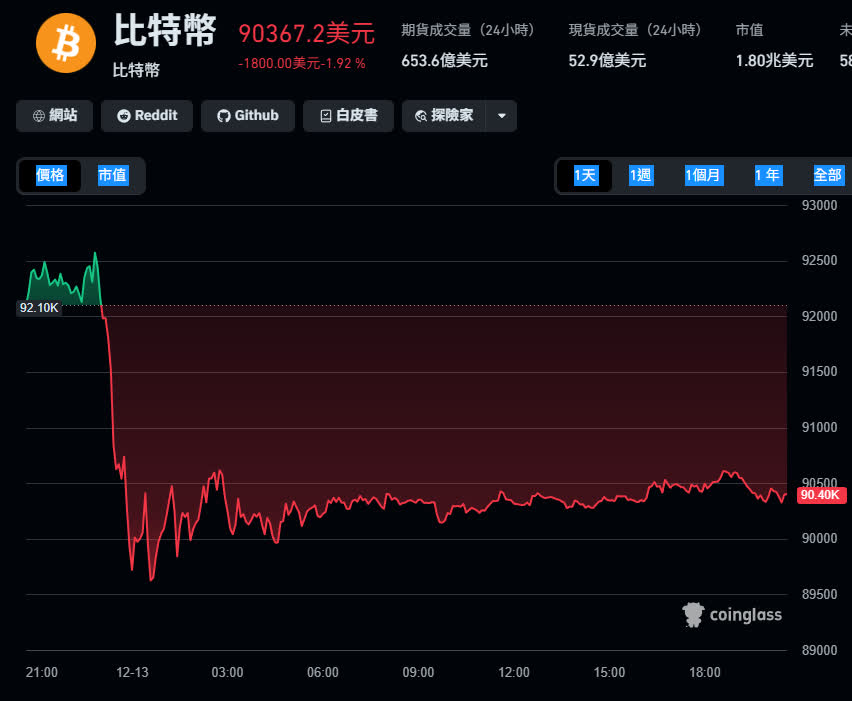Click the Github octocat icon
852x701 pixels.
click(224, 116)
